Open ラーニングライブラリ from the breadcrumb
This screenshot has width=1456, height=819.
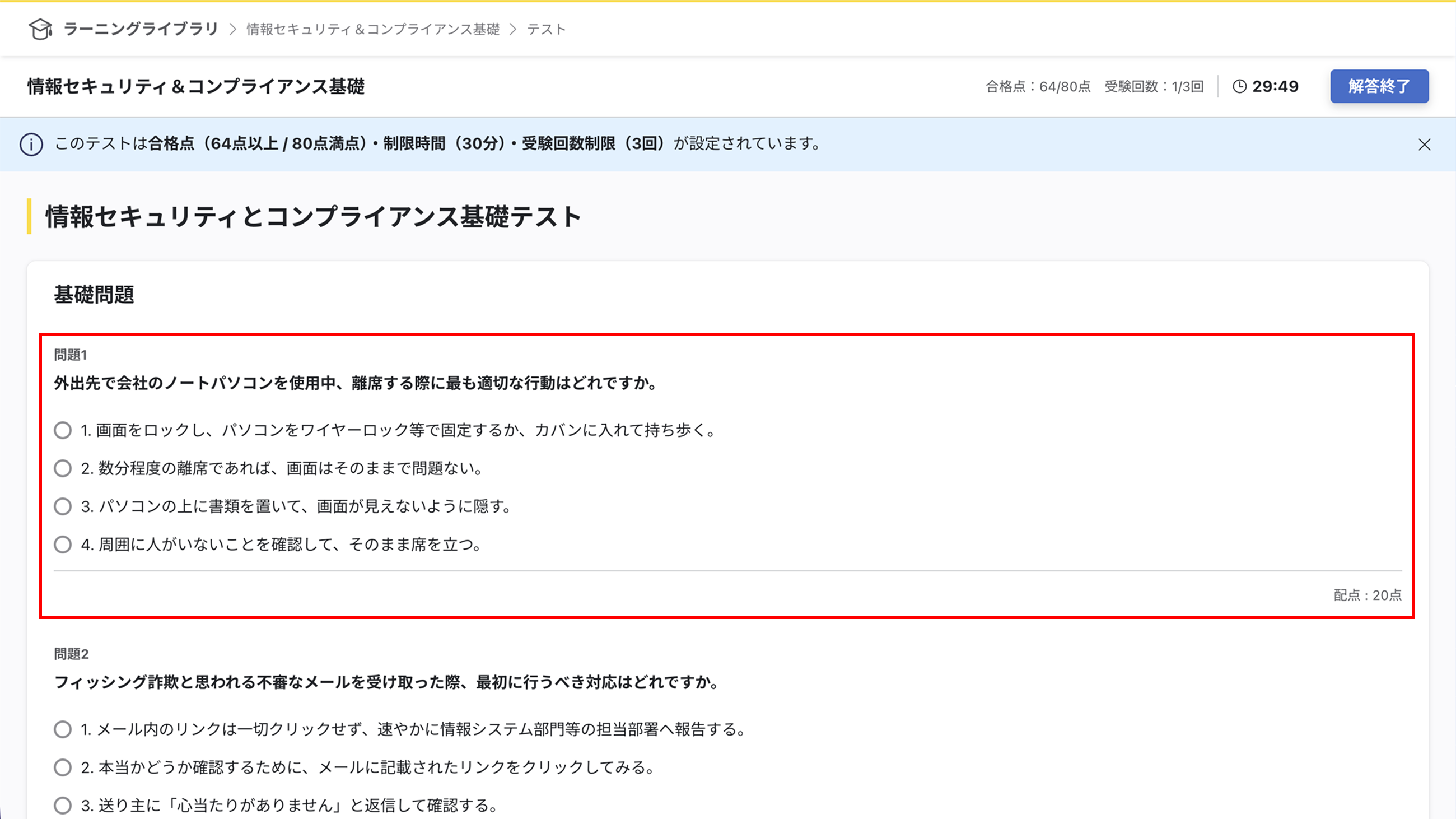click(141, 29)
